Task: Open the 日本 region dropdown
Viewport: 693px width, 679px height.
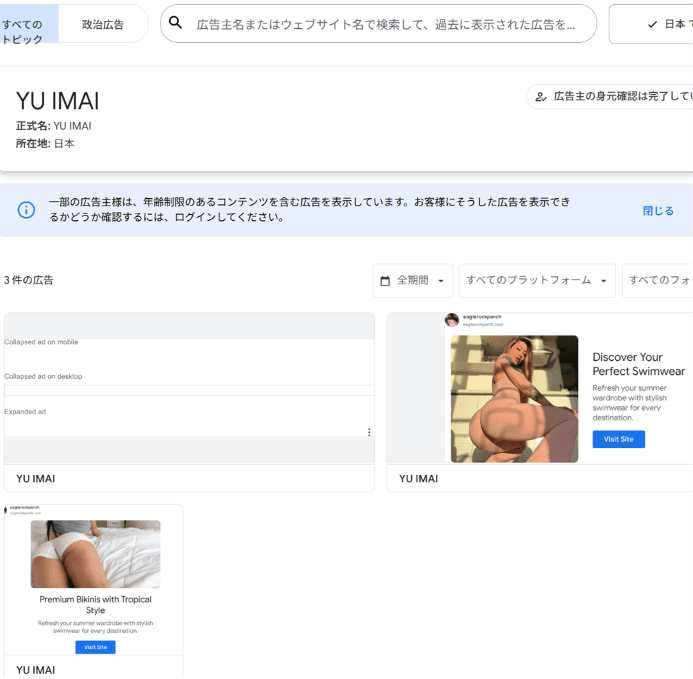Action: tap(651, 24)
